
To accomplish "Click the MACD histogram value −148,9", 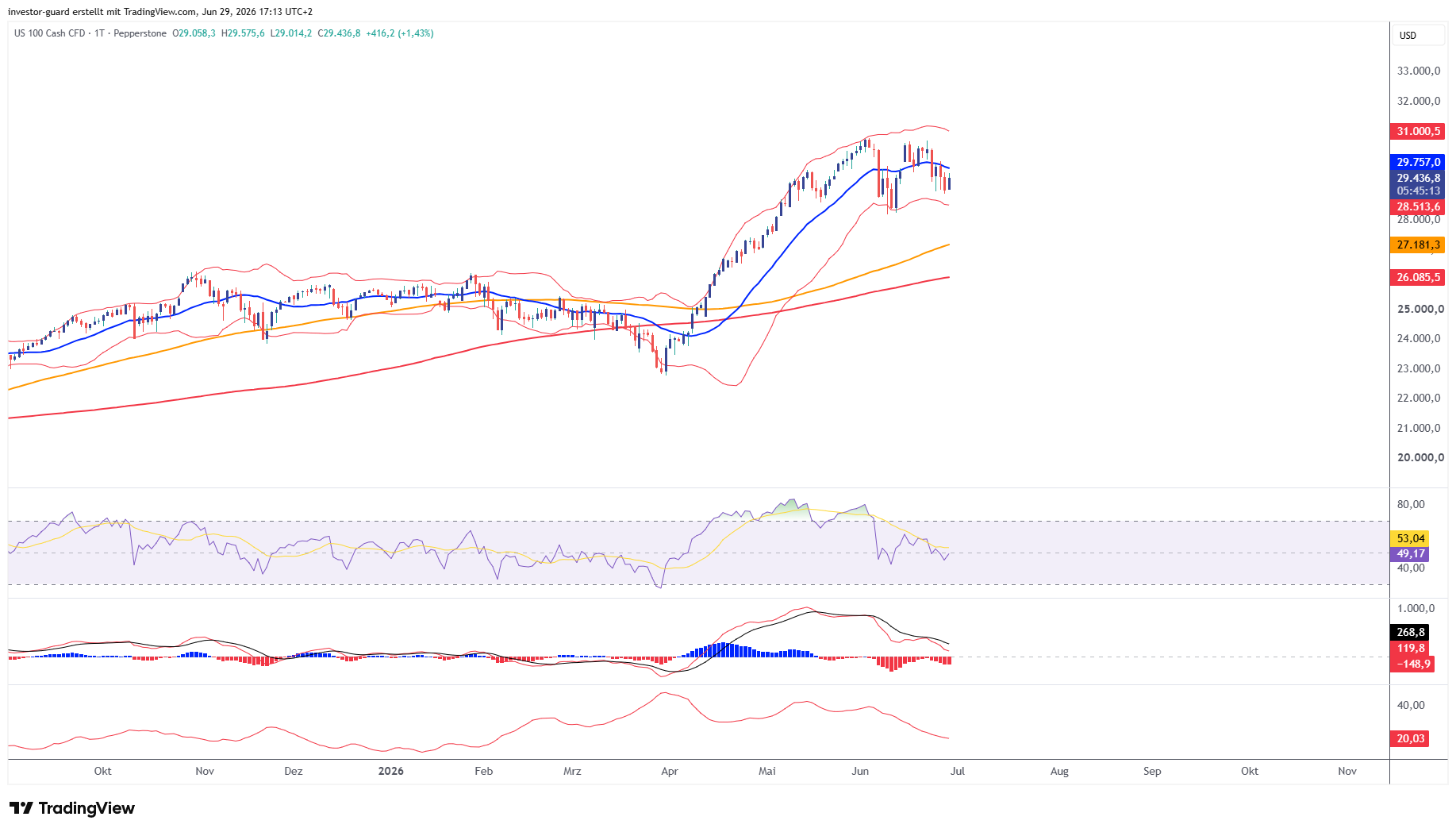I will 1412,664.
